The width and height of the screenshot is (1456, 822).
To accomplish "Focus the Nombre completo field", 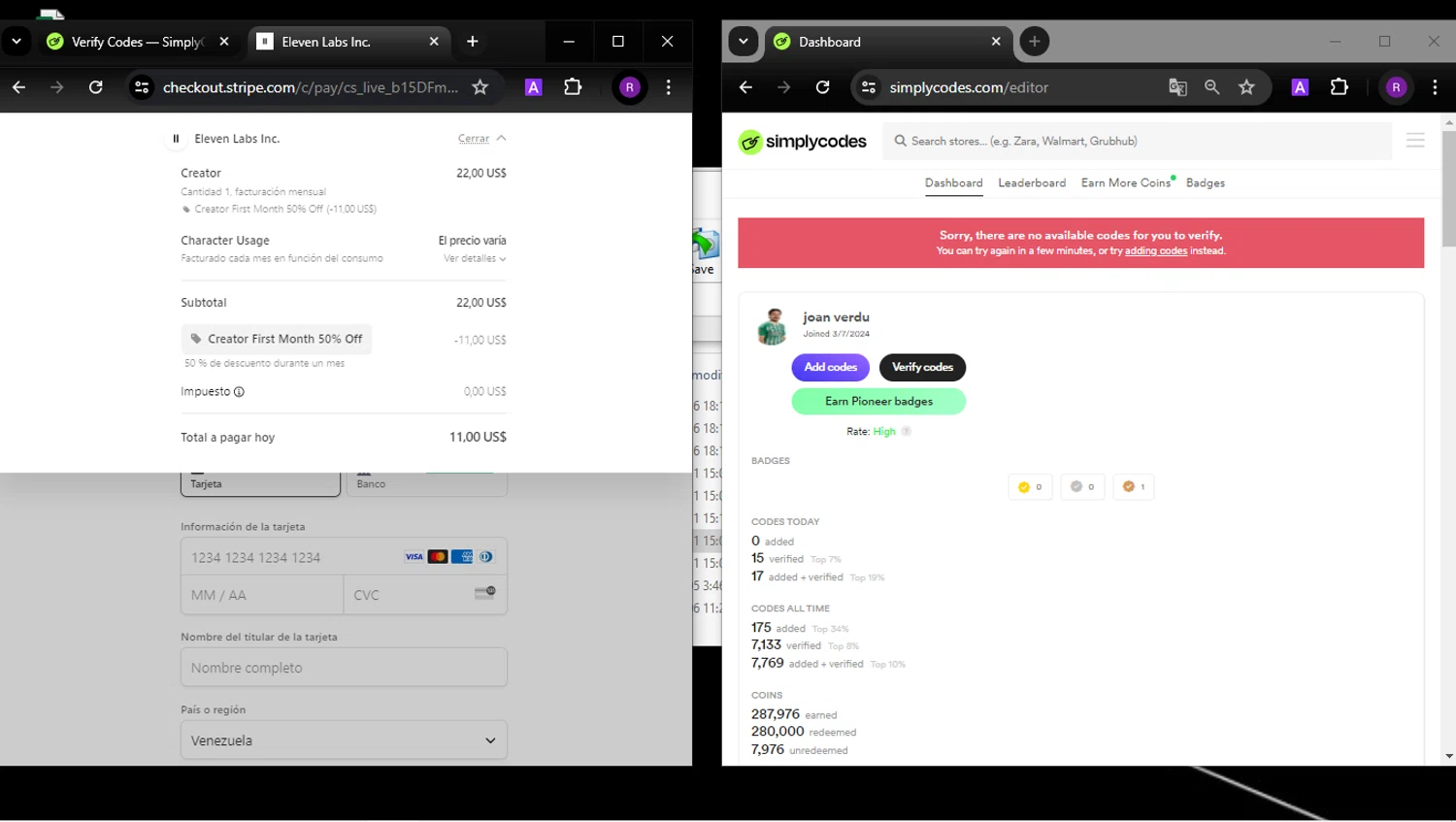I will pos(344,668).
